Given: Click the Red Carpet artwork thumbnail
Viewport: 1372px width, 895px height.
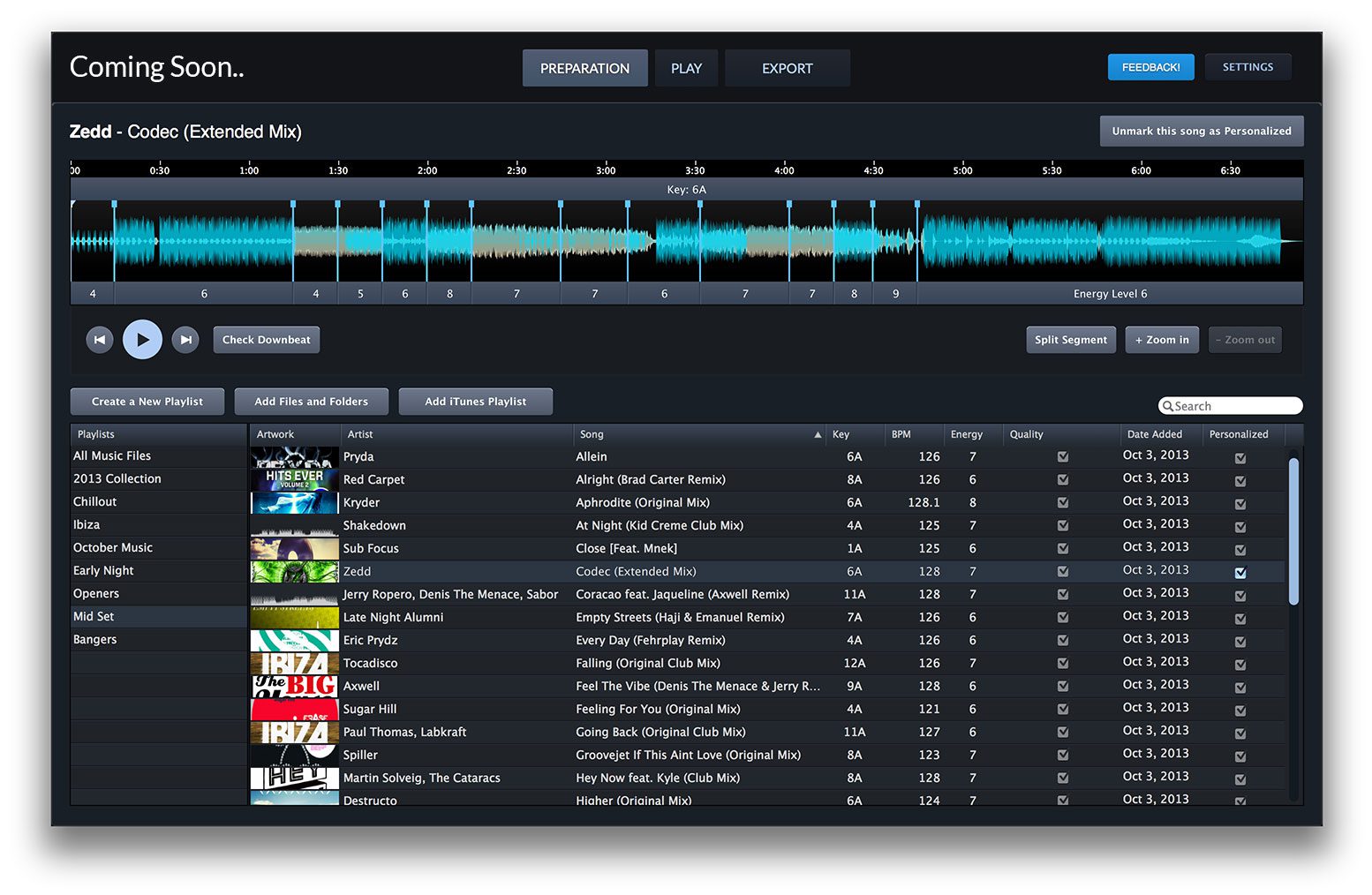Looking at the screenshot, I should (294, 480).
